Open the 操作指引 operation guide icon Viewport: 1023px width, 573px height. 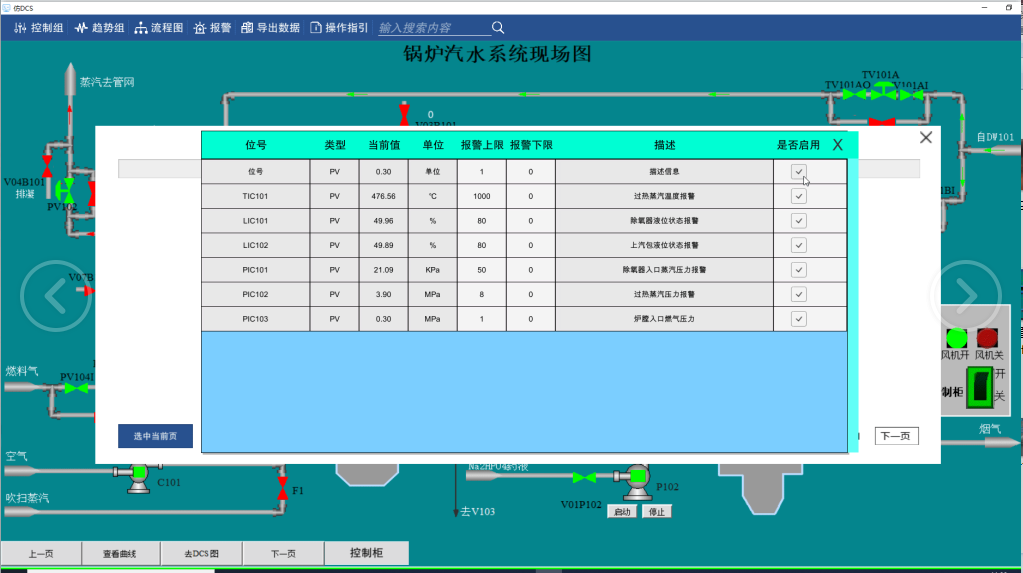click(316, 28)
